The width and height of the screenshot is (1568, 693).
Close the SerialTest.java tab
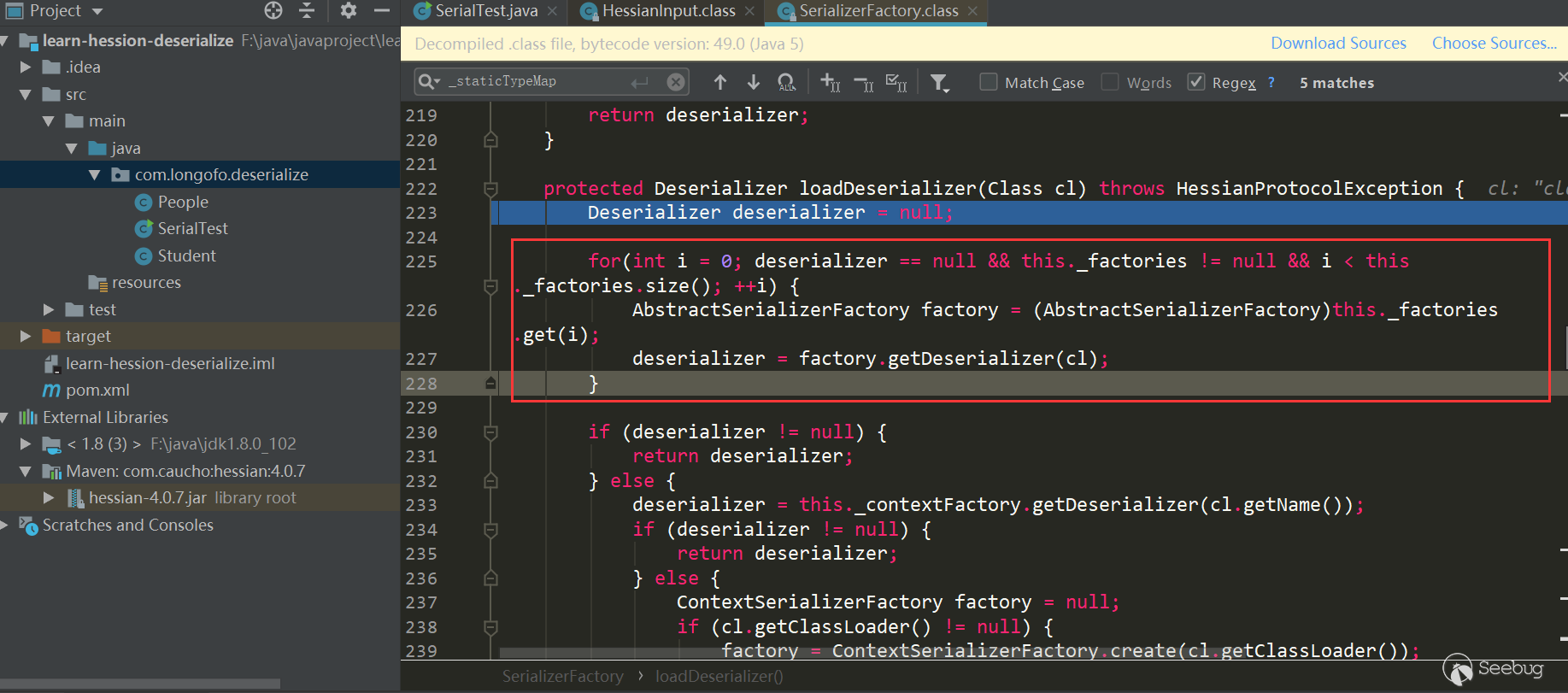[552, 11]
